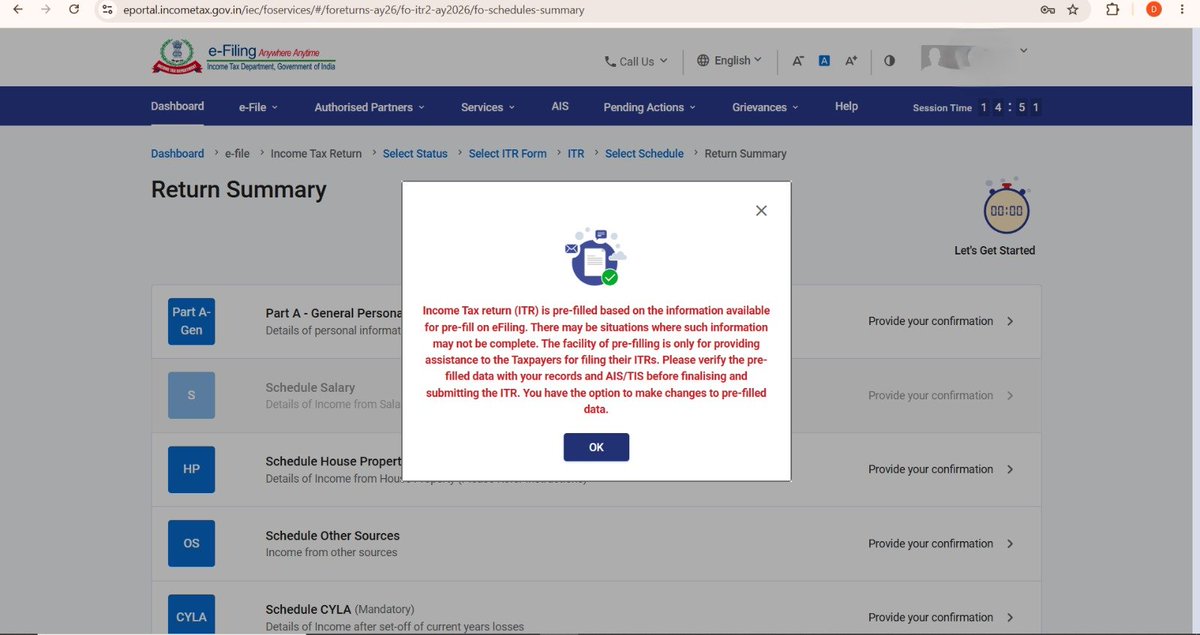Click Let's Get Started text
This screenshot has width=1200, height=635.
995,250
